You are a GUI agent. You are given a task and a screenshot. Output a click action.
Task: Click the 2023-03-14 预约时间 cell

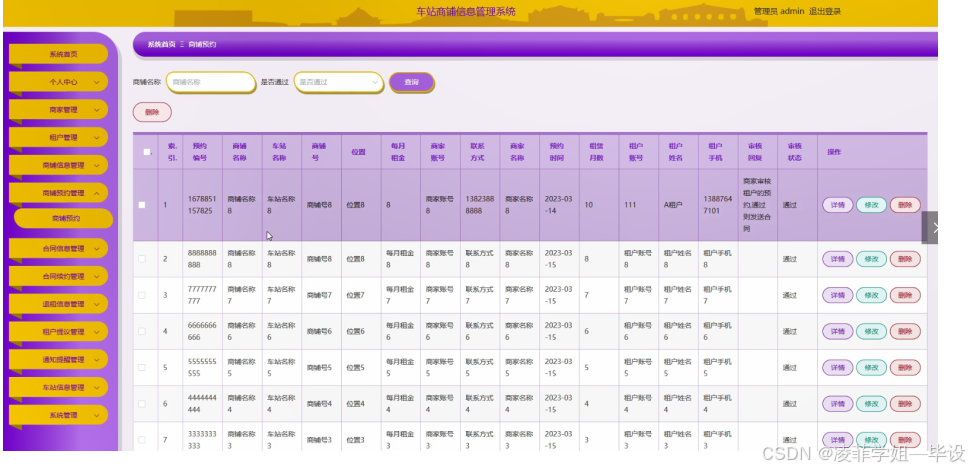pyautogui.click(x=559, y=205)
